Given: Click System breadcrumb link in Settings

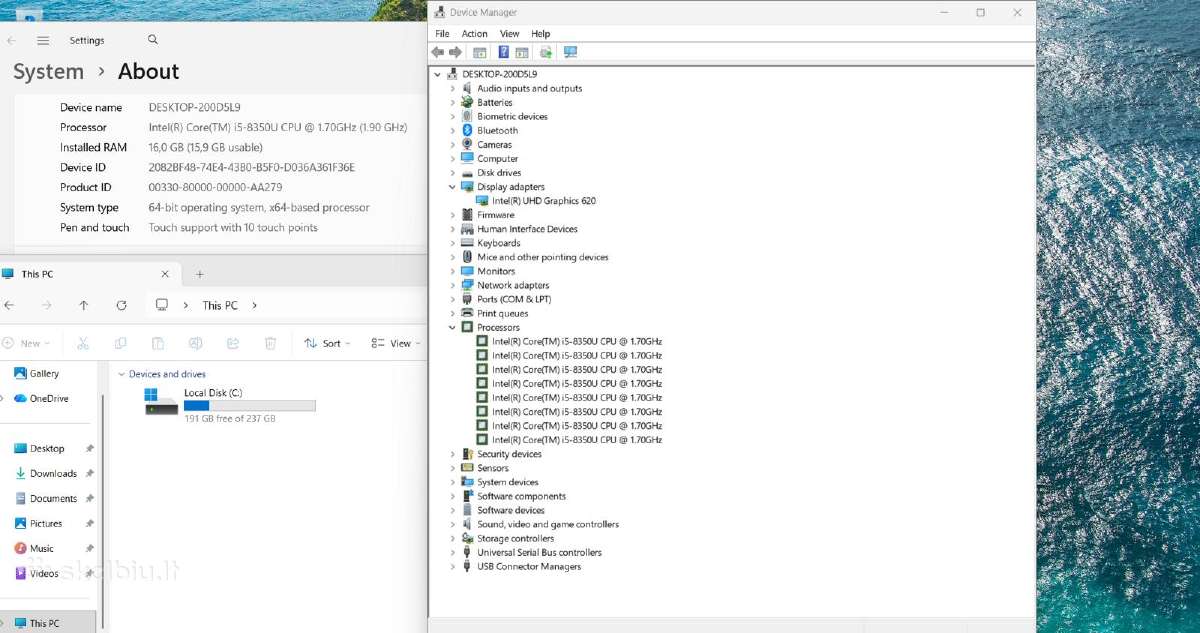Looking at the screenshot, I should tap(48, 72).
